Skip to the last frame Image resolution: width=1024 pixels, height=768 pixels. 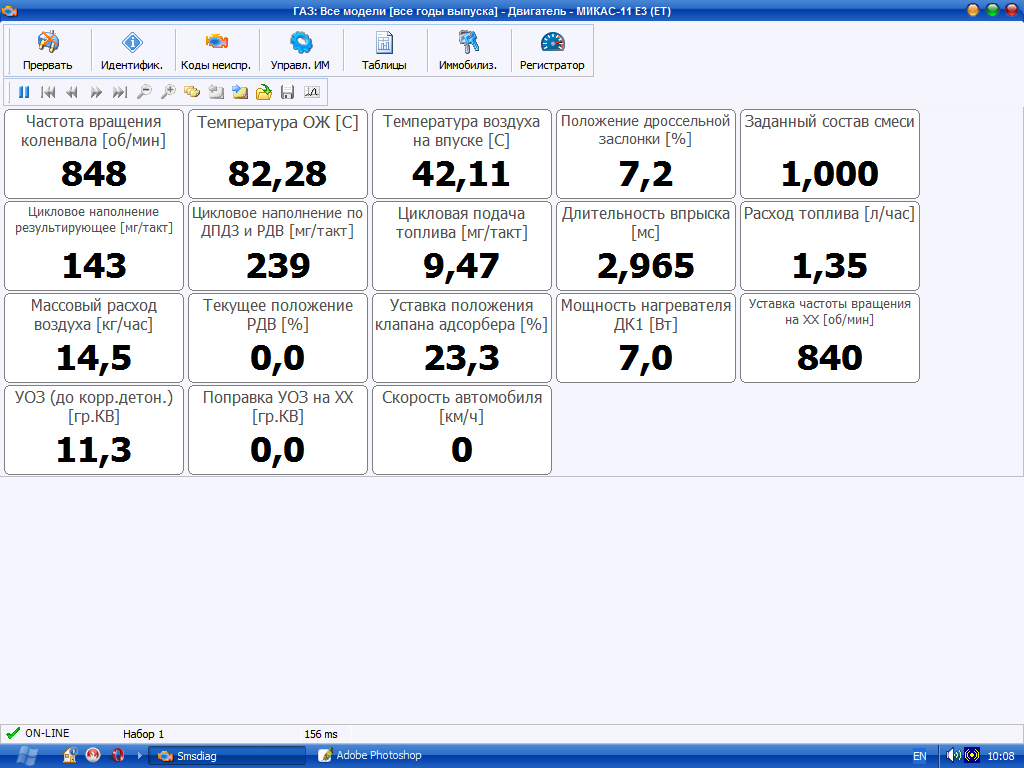[120, 92]
